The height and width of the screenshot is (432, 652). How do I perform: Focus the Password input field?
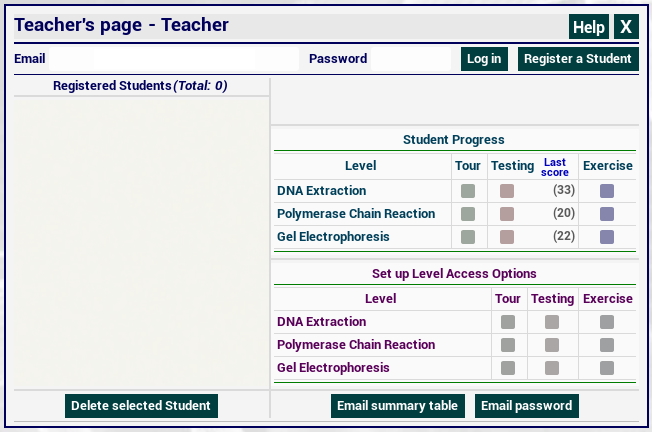[411, 59]
